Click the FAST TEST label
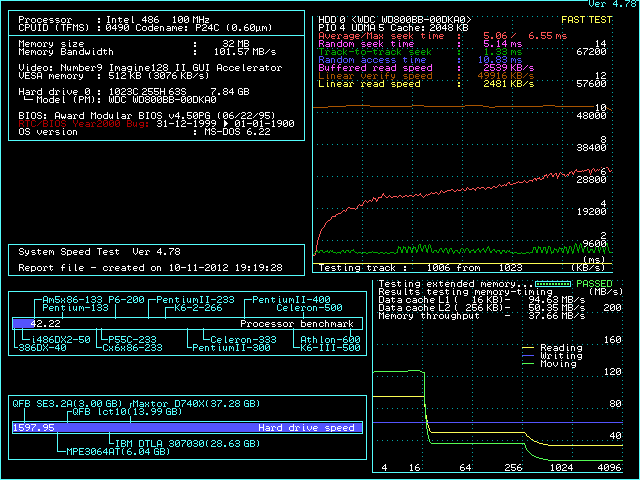Screen dimensions: 640x480 588,19
